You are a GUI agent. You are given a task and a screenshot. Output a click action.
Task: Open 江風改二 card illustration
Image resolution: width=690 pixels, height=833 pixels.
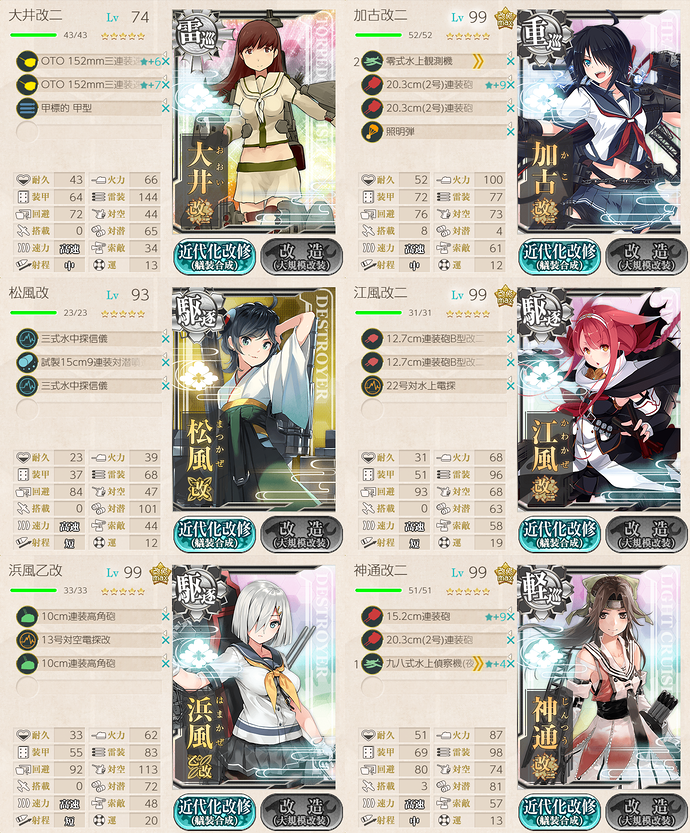[599, 400]
